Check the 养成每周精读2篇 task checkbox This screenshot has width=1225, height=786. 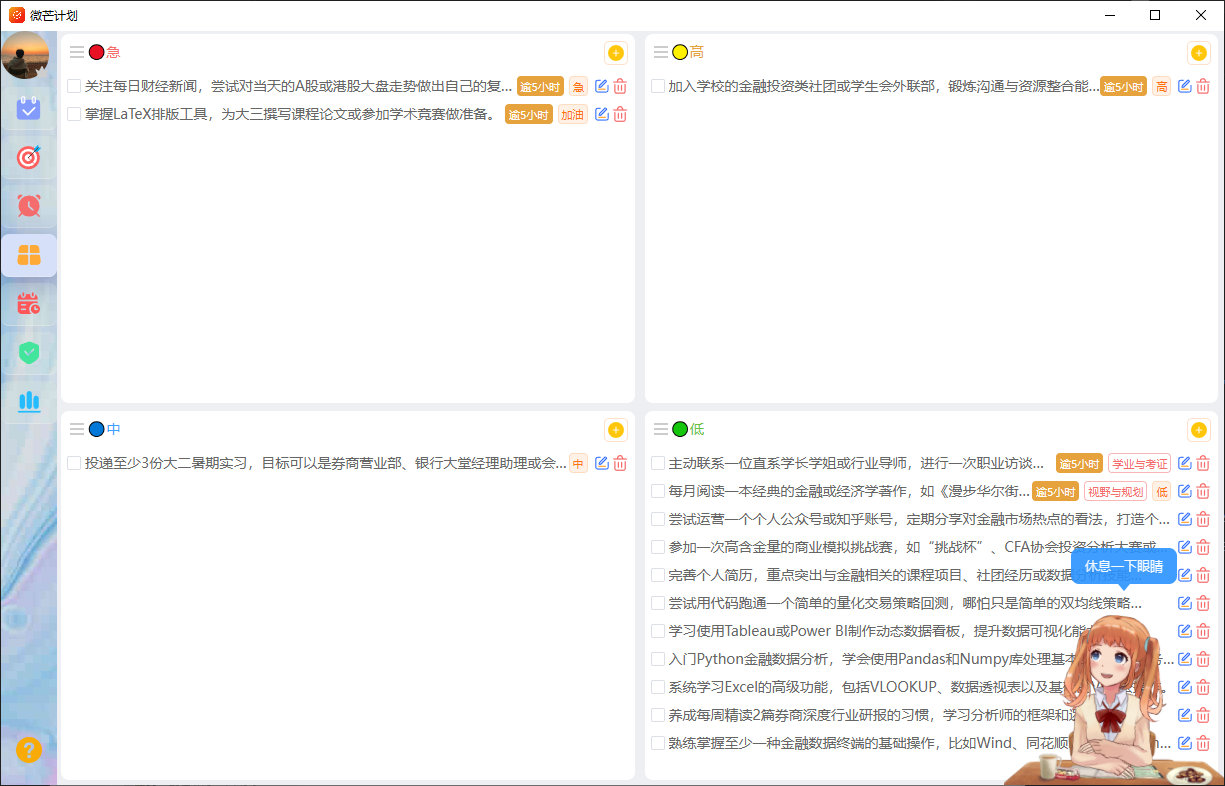pos(658,715)
